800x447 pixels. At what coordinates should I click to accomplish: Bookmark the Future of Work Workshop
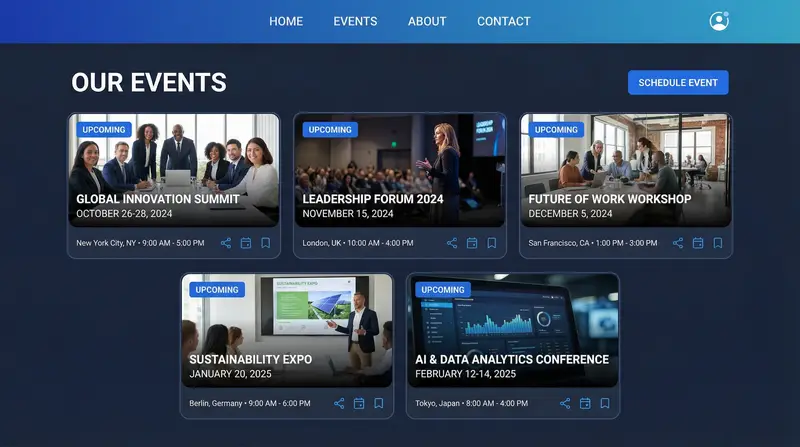[x=718, y=243]
